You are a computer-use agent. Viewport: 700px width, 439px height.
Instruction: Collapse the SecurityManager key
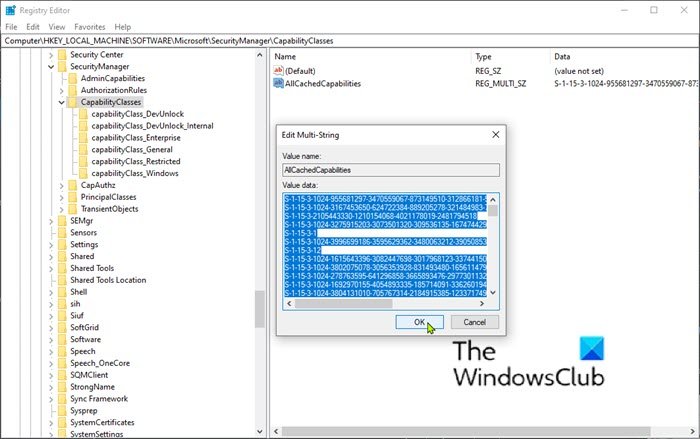coord(51,67)
